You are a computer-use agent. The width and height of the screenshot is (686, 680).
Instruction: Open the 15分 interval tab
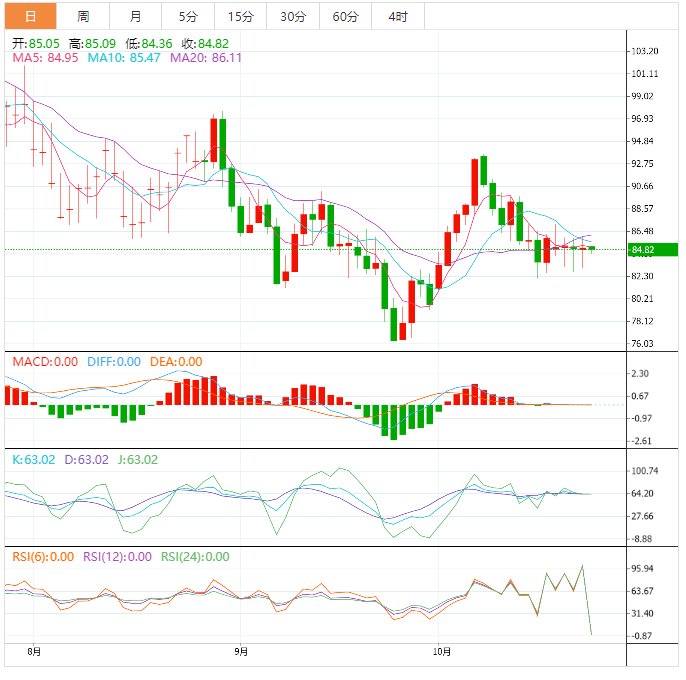241,16
